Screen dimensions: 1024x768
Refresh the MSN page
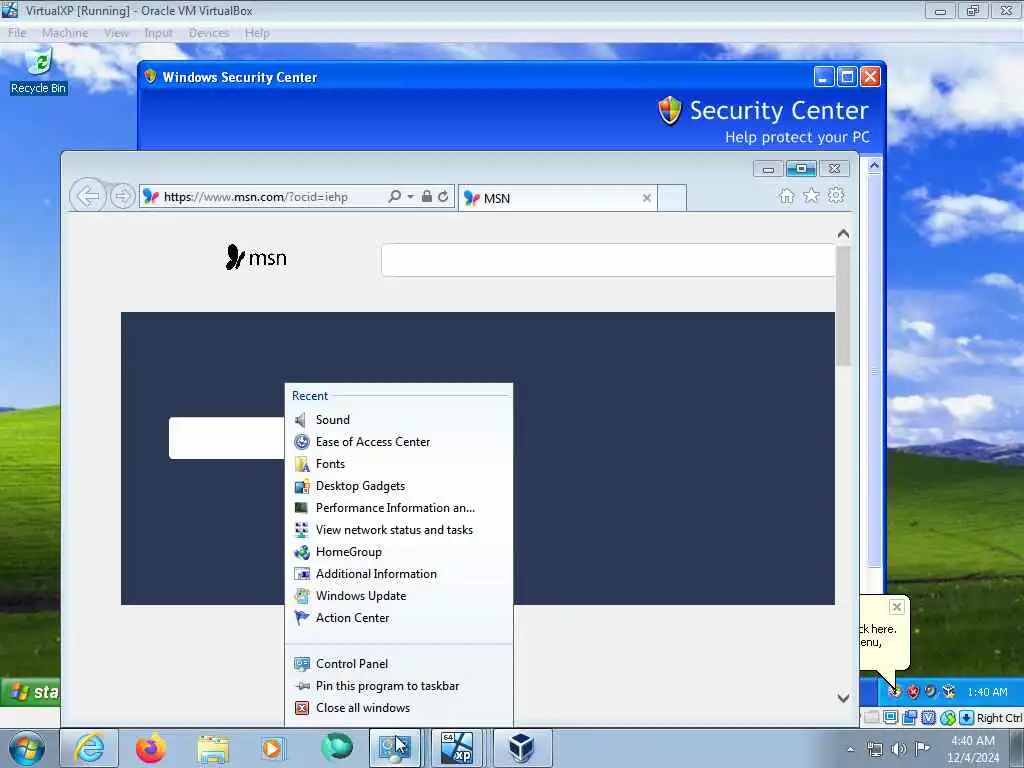coord(443,196)
